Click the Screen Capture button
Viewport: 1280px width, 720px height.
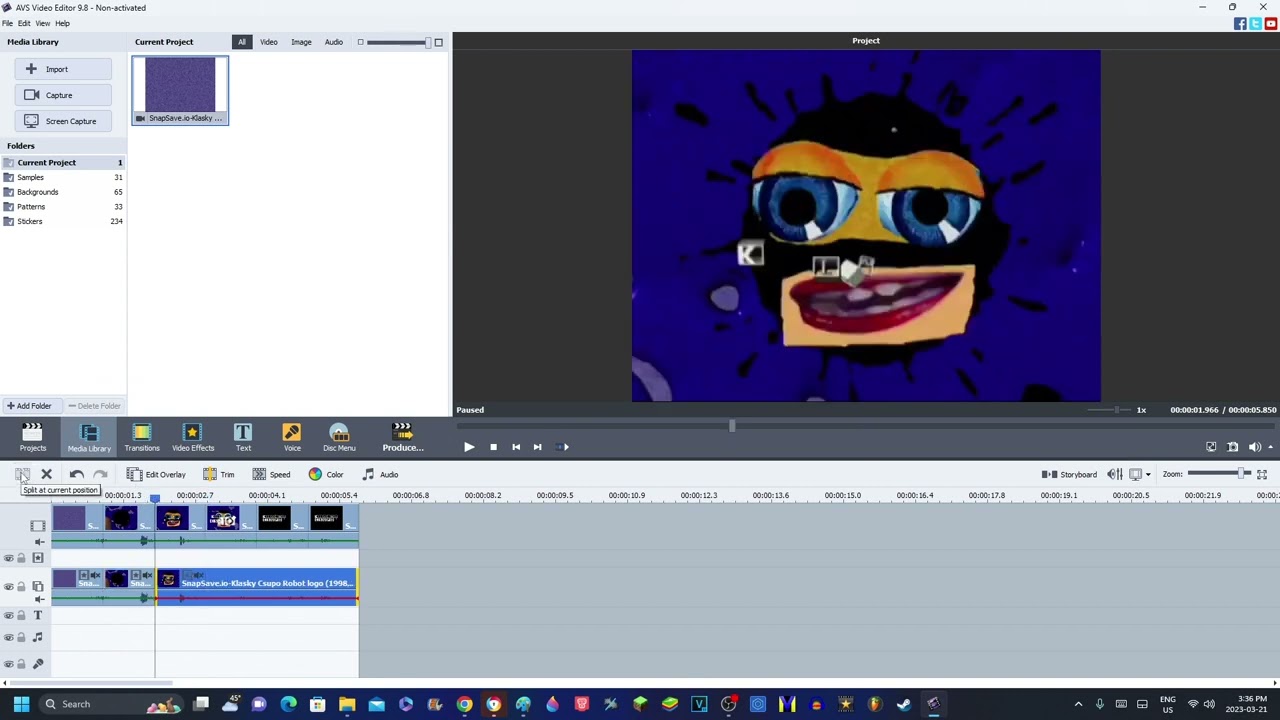click(64, 121)
